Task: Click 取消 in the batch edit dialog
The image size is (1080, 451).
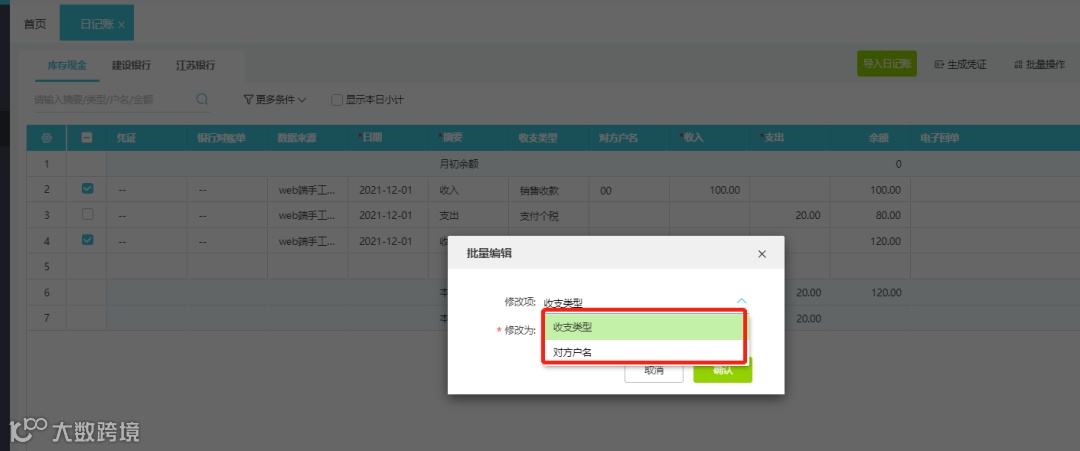Action: pyautogui.click(x=654, y=370)
